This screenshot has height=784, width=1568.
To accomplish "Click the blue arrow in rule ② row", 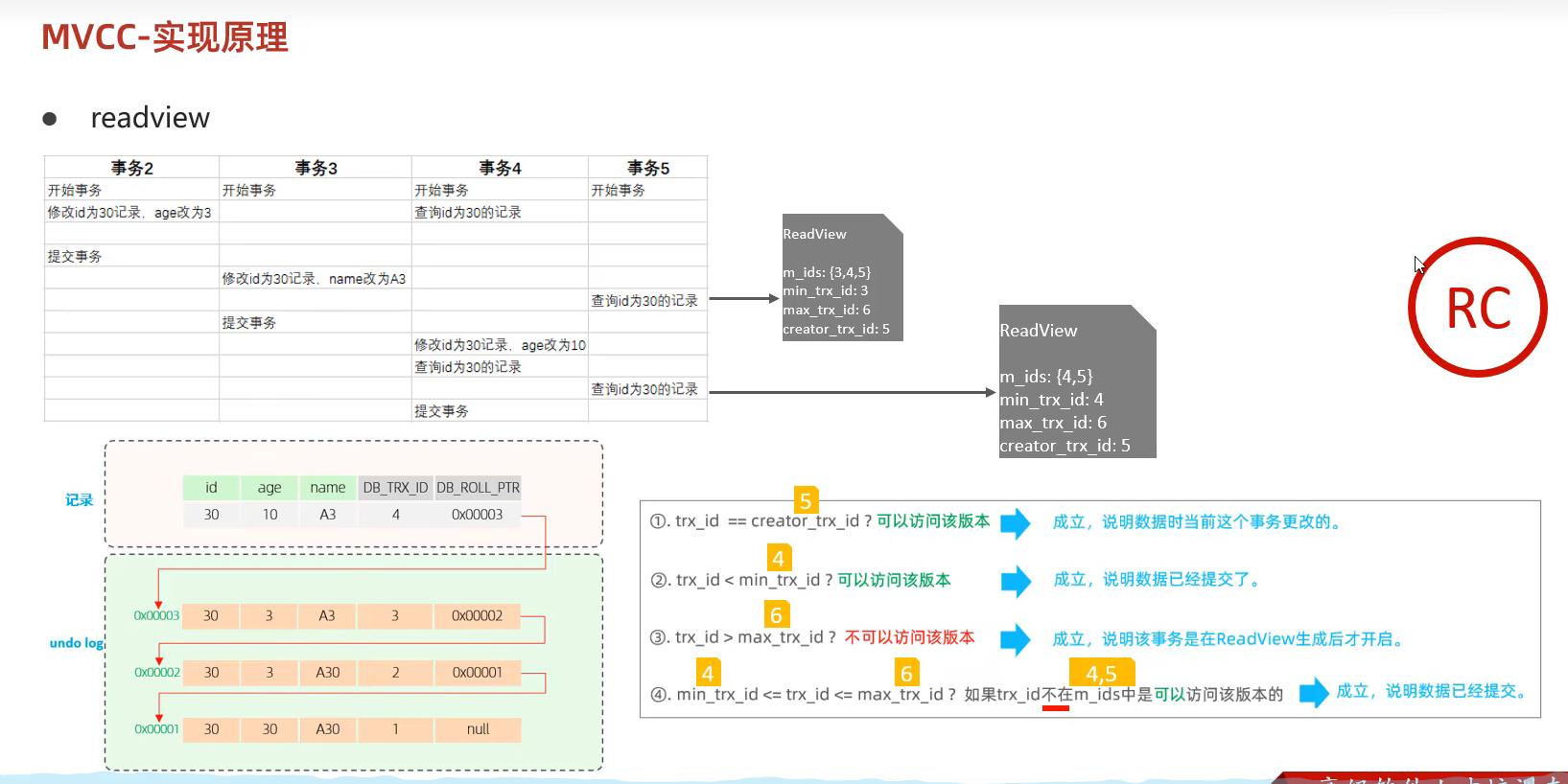I will 1016,581.
